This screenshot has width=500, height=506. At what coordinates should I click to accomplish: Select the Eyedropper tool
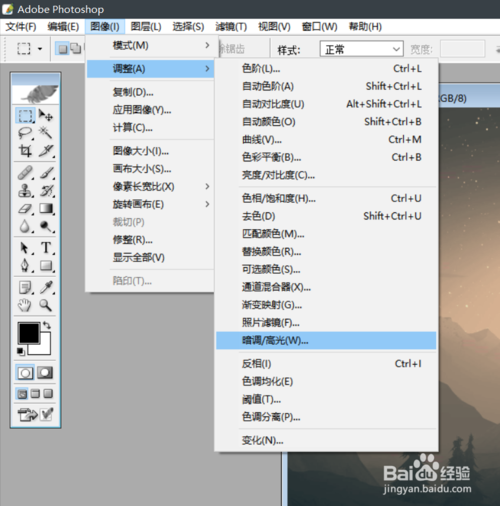(46, 287)
